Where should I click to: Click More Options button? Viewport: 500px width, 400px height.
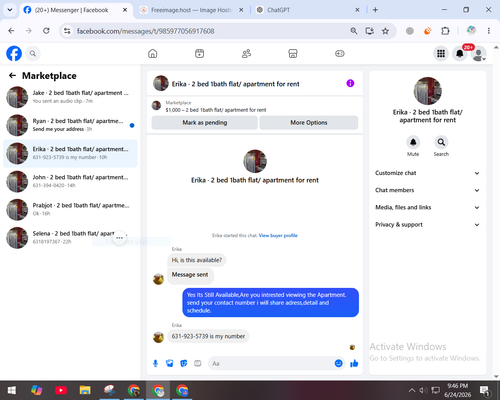pos(309,123)
